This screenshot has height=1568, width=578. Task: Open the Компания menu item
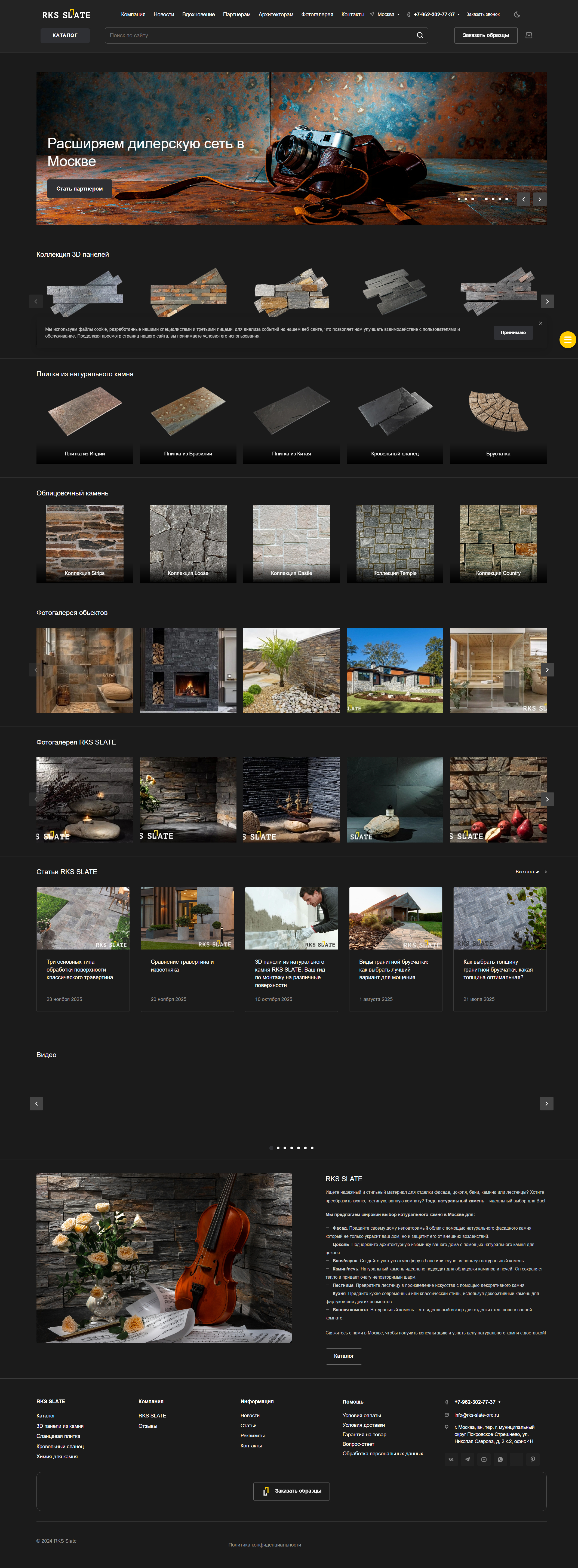[x=133, y=15]
